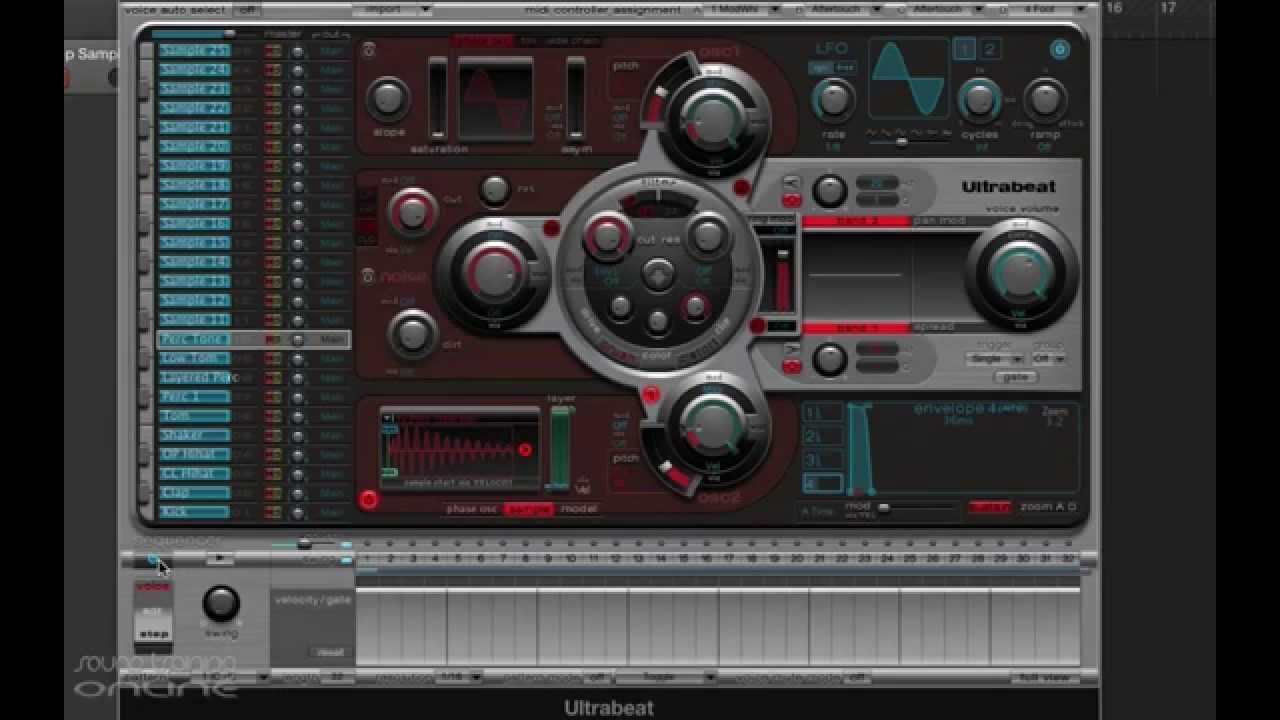This screenshot has height=720, width=1280.
Task: Toggle the top-right plugin power button
Action: (x=1060, y=49)
